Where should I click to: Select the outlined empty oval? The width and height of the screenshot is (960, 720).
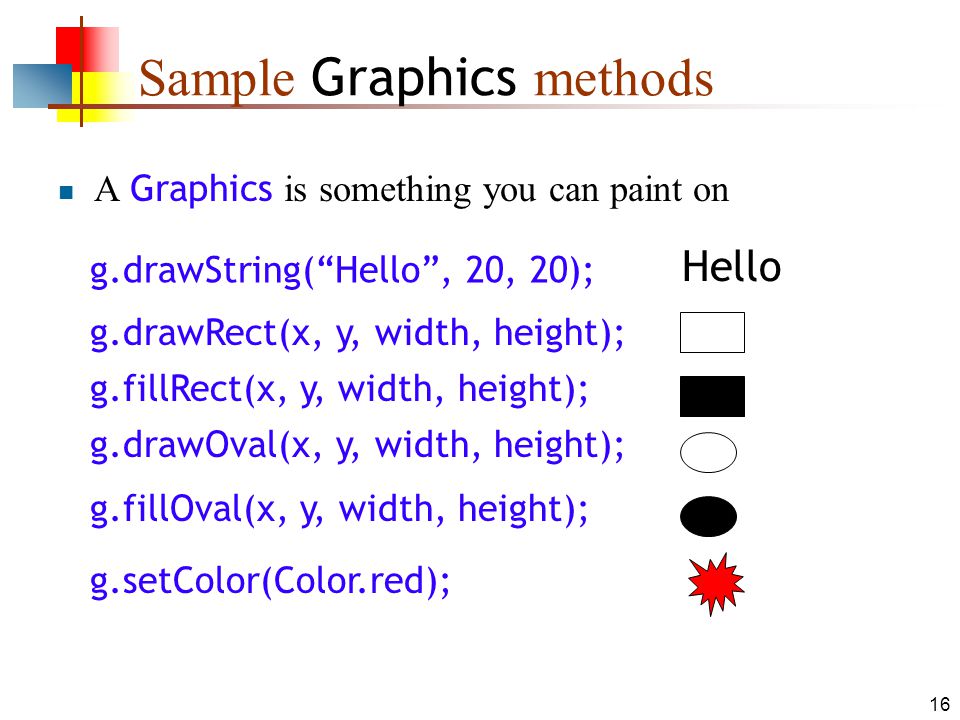coord(708,452)
